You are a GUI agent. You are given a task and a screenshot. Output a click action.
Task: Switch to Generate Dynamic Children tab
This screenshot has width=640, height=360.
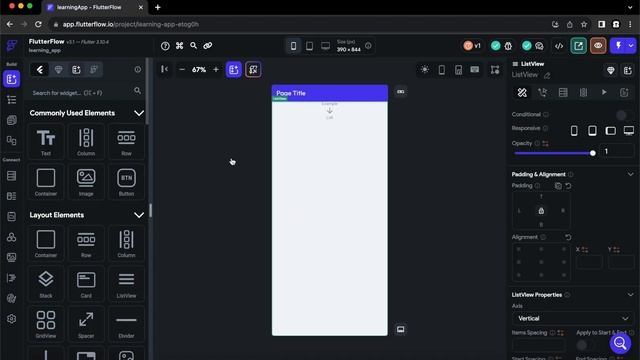click(x=583, y=93)
